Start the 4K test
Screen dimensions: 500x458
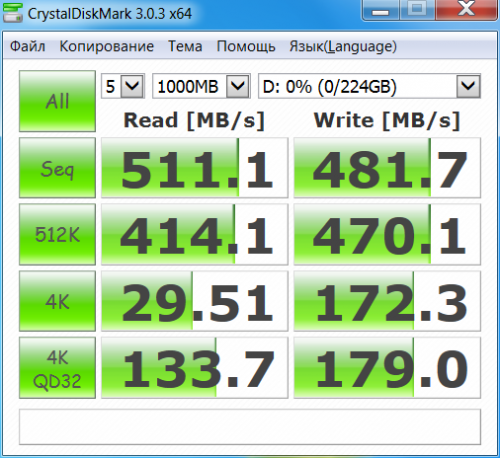click(x=57, y=301)
